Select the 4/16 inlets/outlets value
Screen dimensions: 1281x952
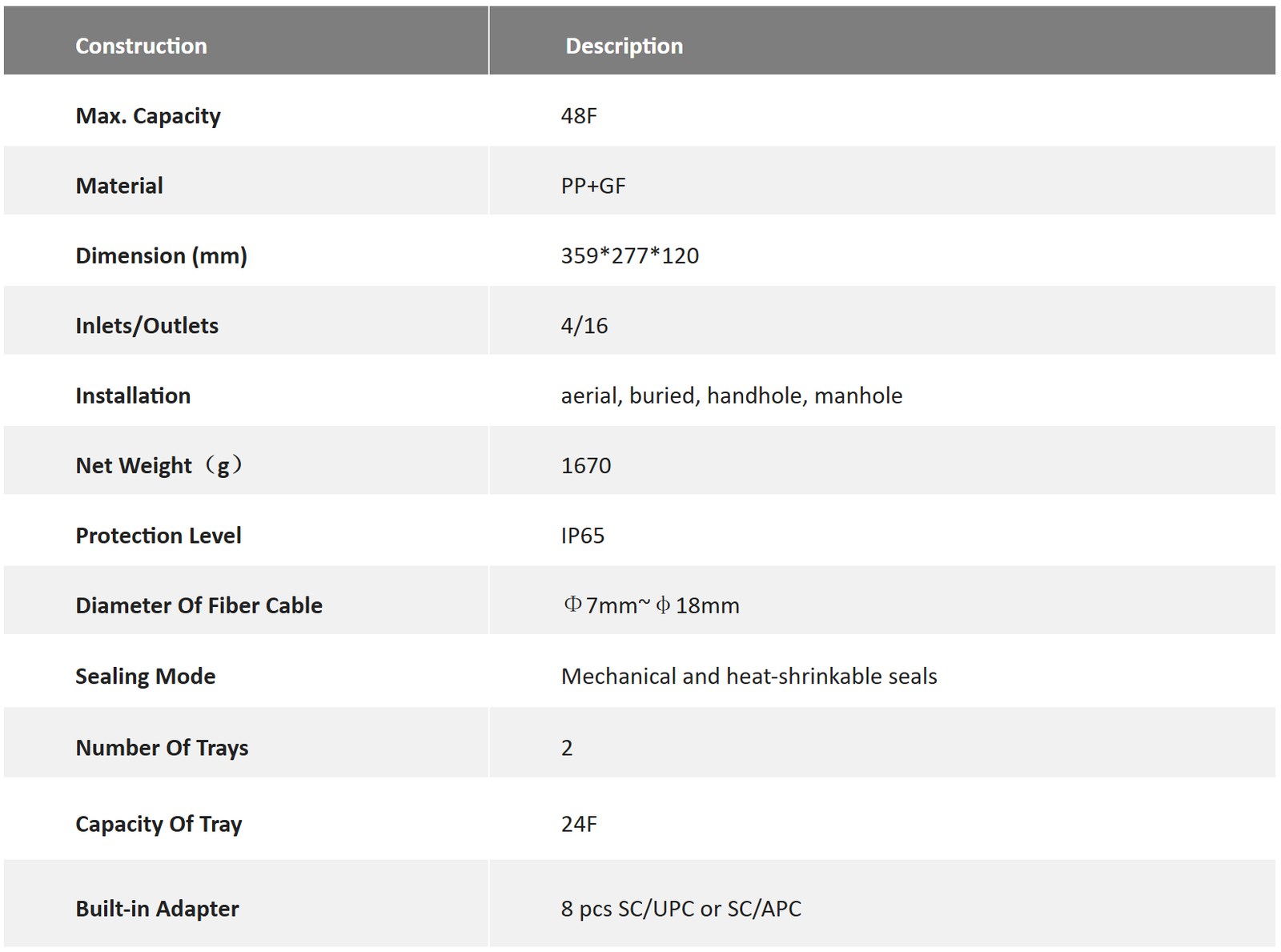pos(584,326)
